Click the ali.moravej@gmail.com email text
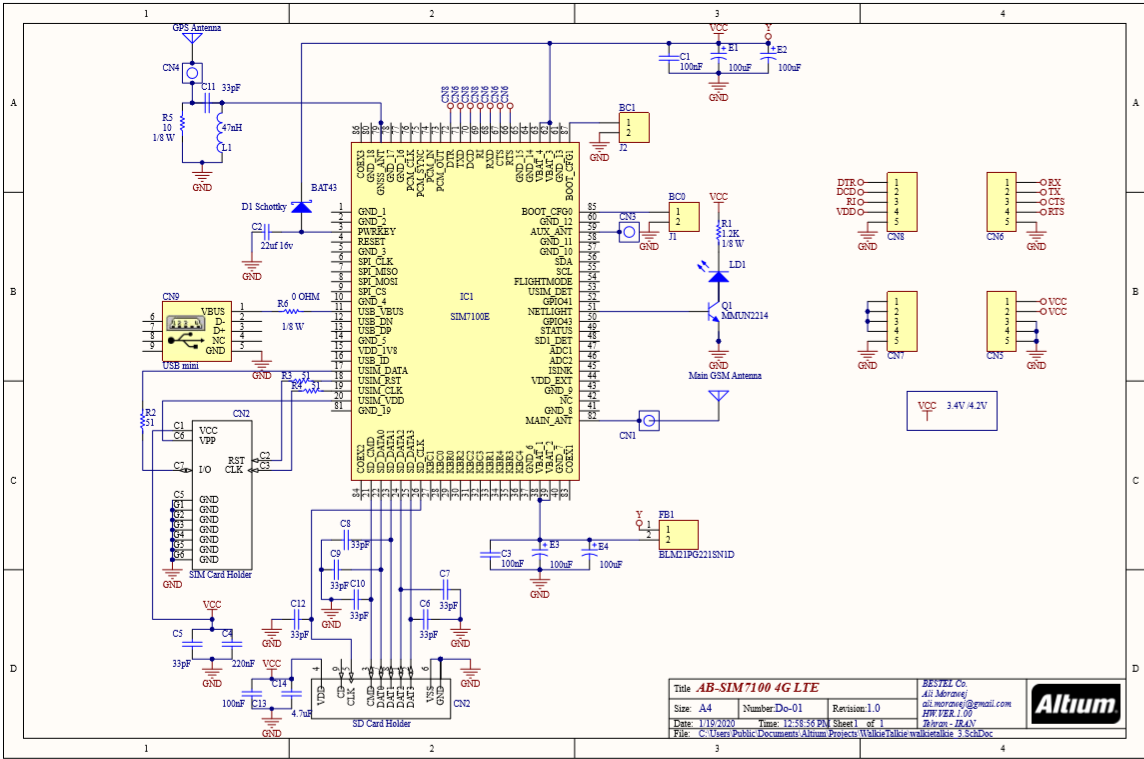The image size is (1144, 759). (967, 704)
